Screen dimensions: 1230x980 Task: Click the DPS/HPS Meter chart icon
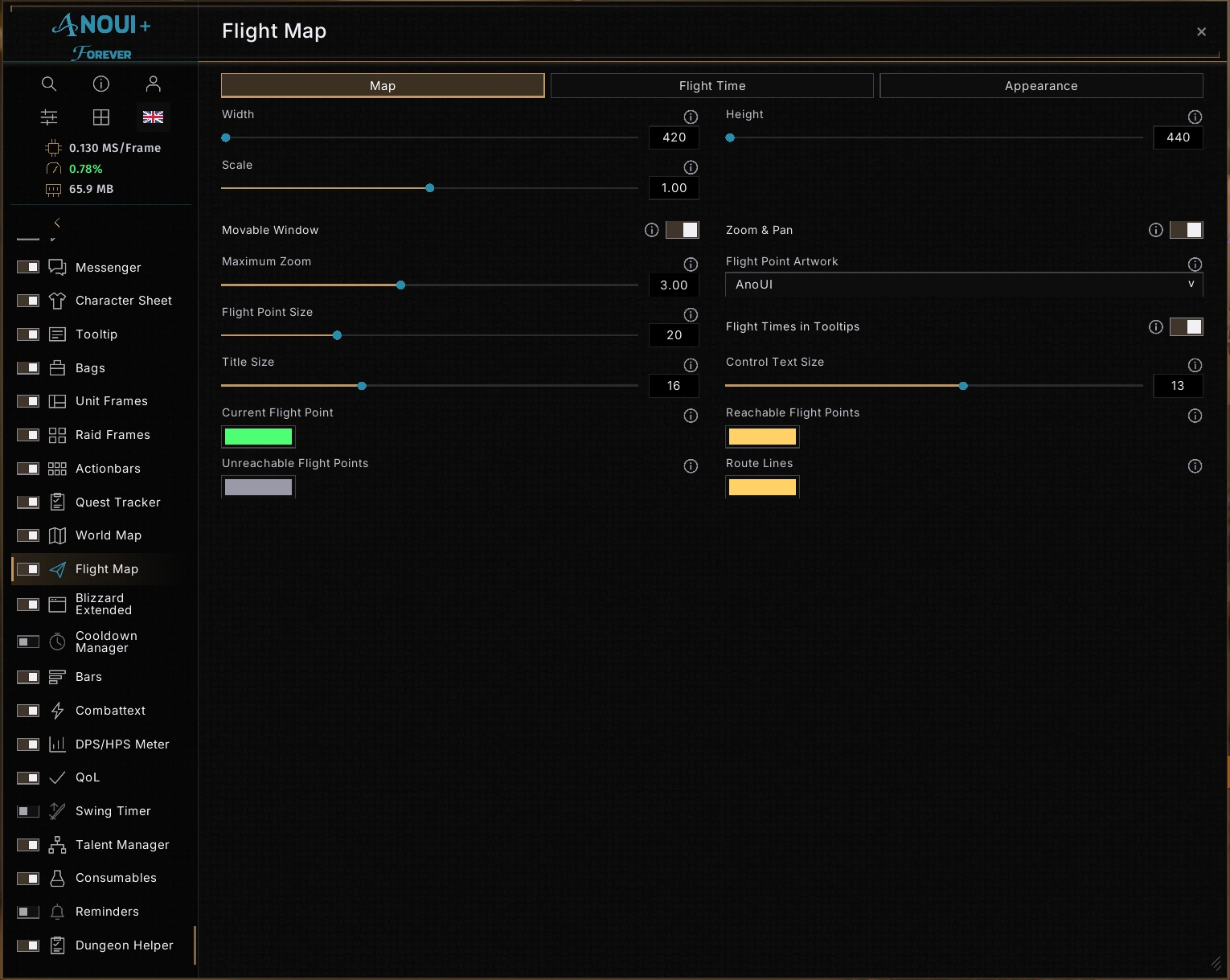coord(57,744)
